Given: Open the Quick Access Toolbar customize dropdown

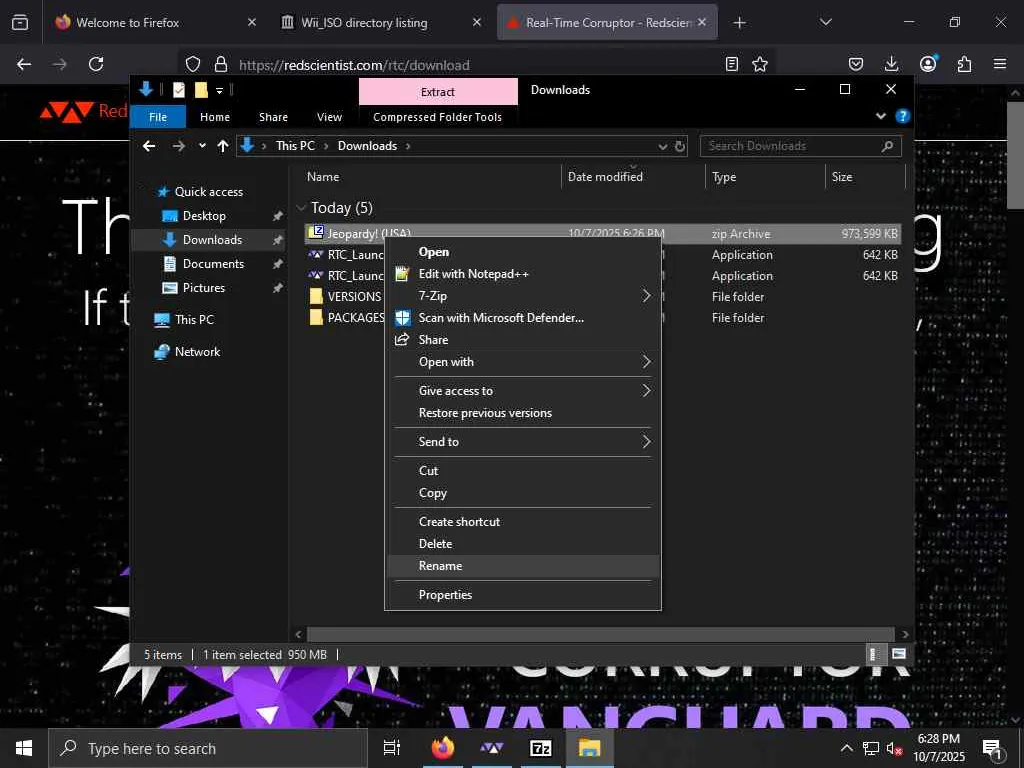Looking at the screenshot, I should (219, 90).
